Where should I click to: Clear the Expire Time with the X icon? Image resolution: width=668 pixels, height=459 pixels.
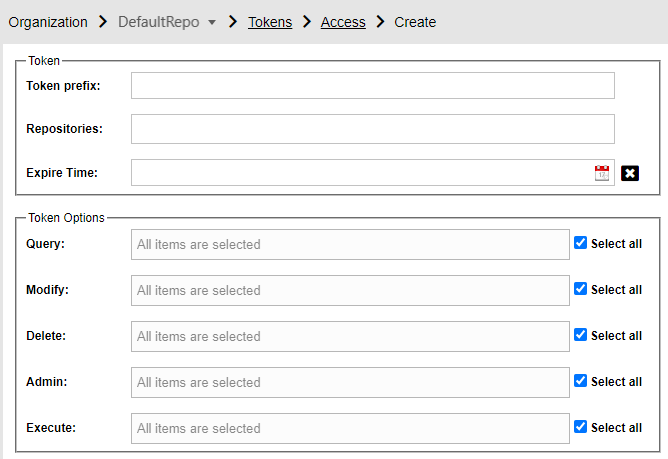[x=630, y=173]
